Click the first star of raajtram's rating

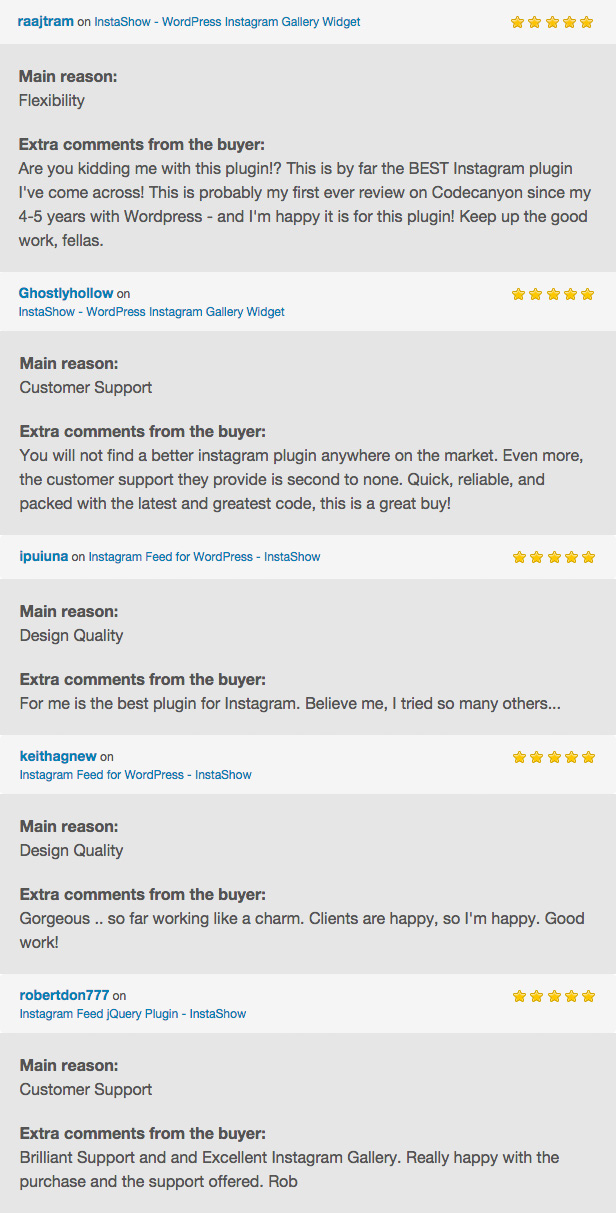pyautogui.click(x=518, y=22)
